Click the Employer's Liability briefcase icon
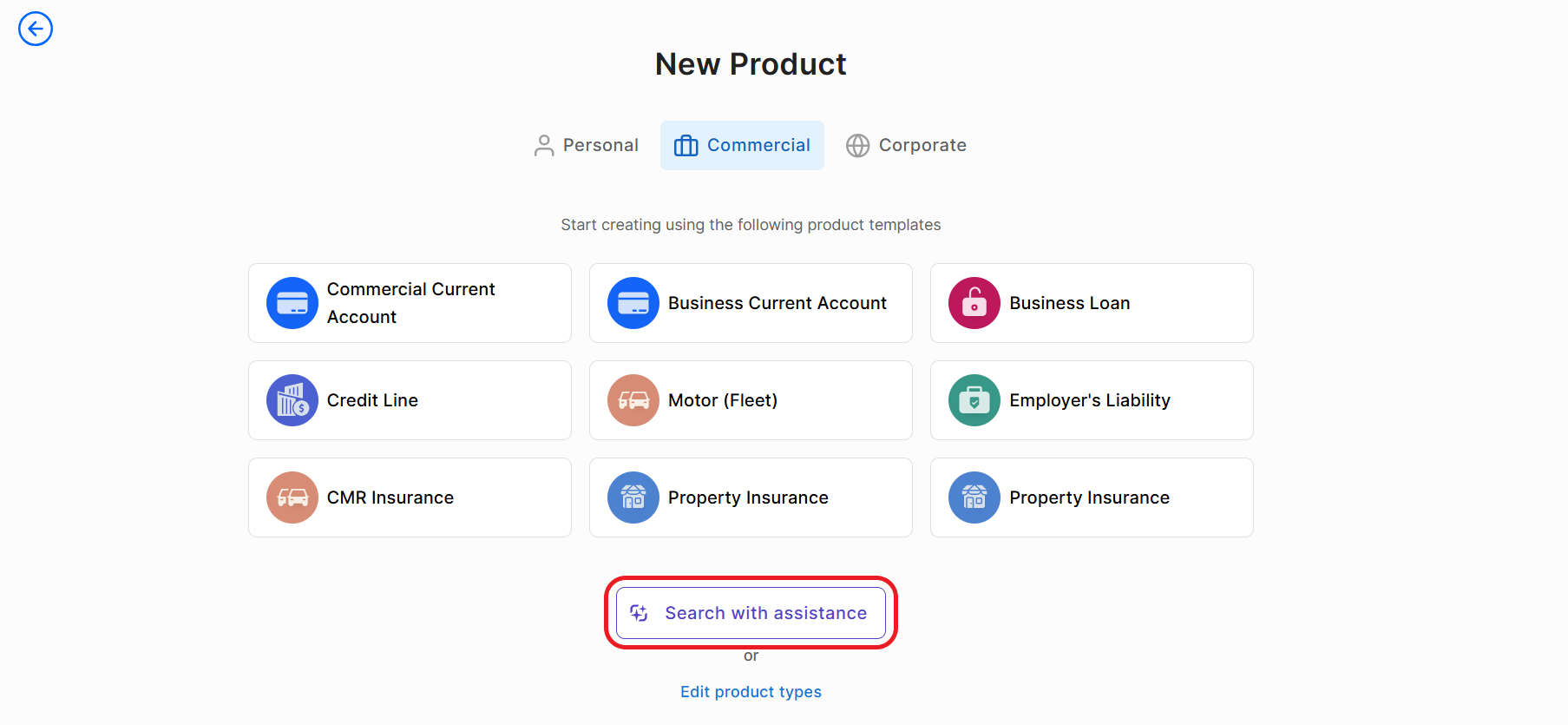The width and height of the screenshot is (1568, 725). click(x=974, y=400)
